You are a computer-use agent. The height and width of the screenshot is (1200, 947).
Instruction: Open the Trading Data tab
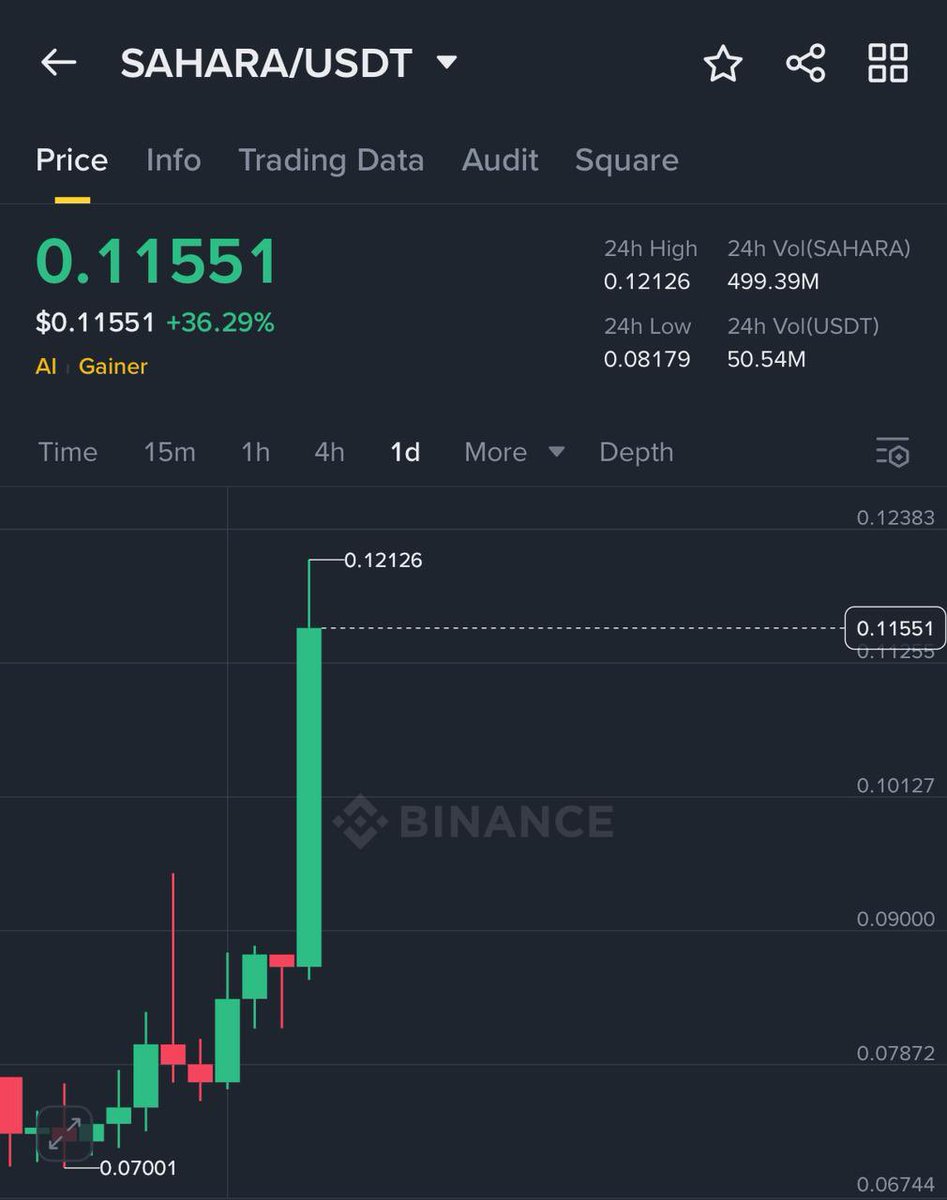point(331,160)
